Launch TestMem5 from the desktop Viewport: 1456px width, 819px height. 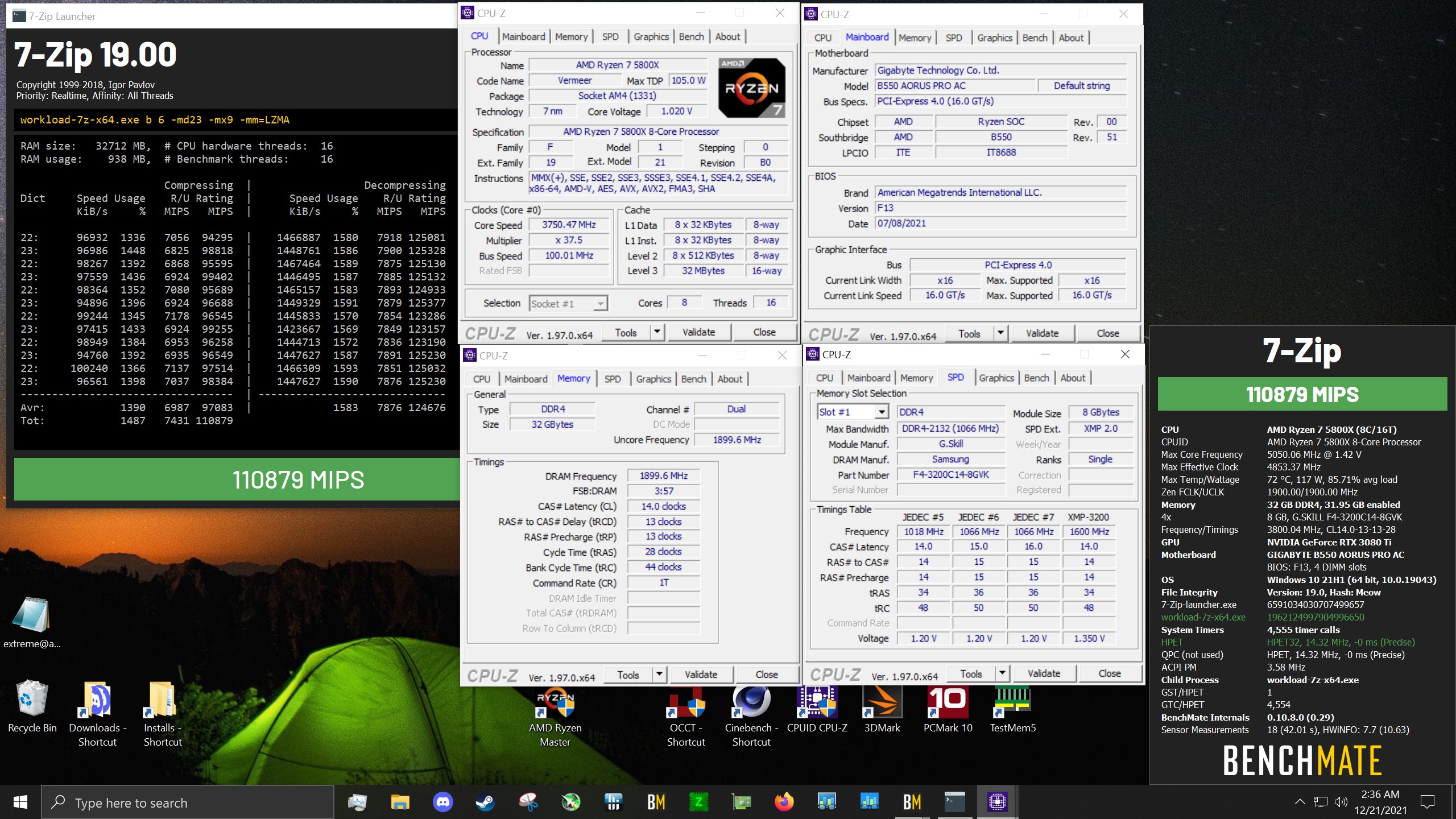tap(1013, 710)
